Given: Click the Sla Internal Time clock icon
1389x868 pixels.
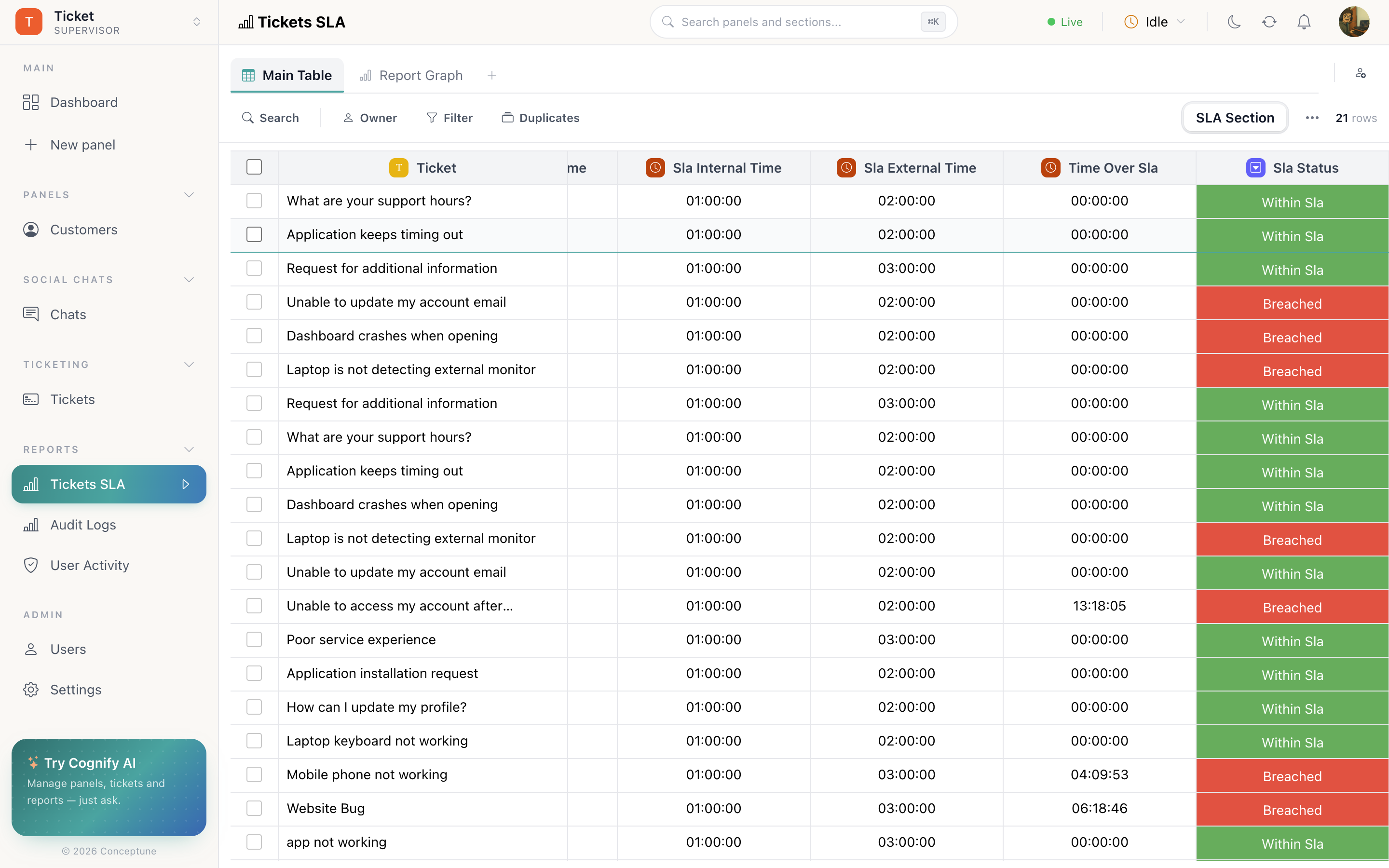Looking at the screenshot, I should tap(655, 168).
